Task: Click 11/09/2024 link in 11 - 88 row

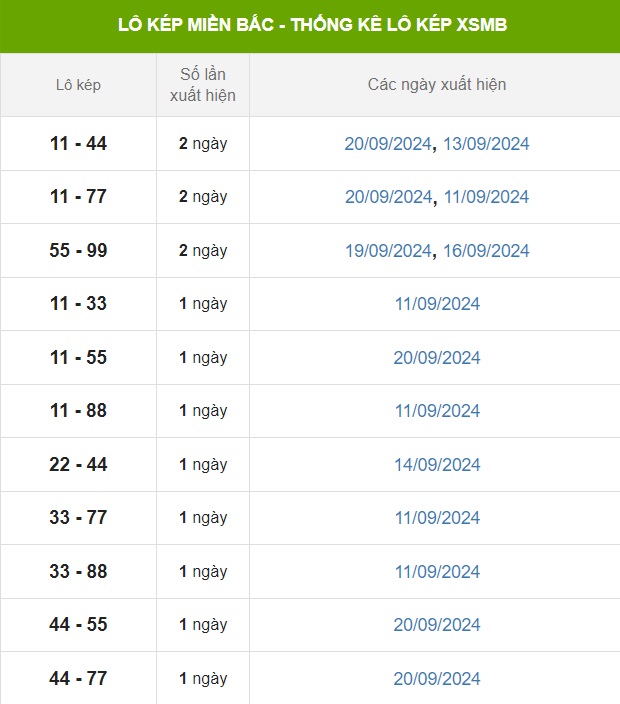Action: 437,411
